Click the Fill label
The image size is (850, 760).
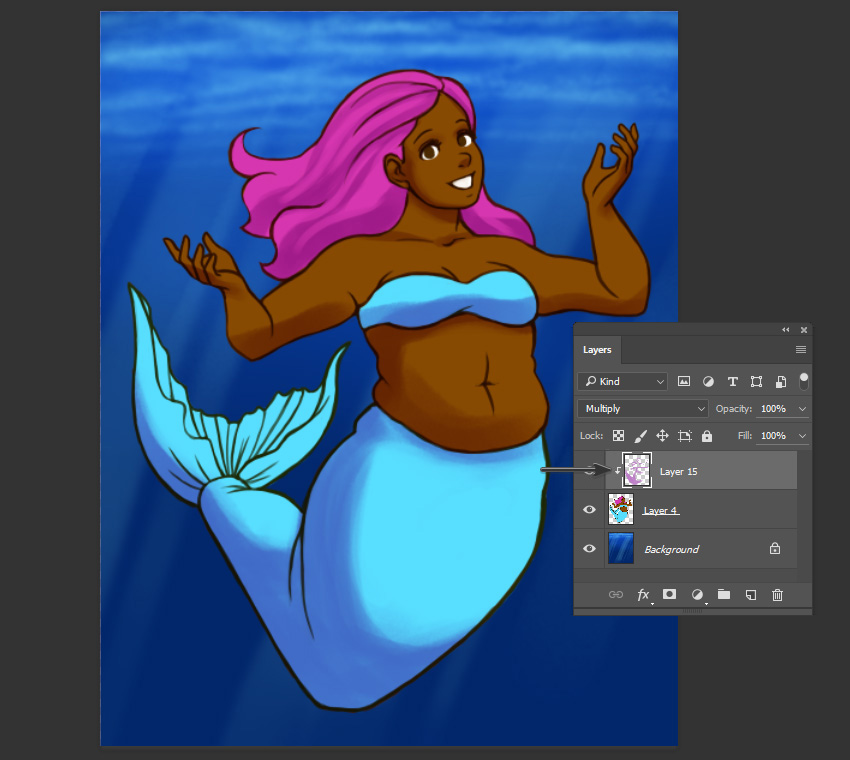click(x=745, y=436)
